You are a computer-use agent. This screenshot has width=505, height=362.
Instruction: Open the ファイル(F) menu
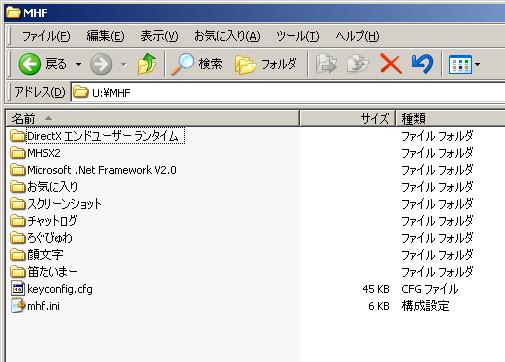click(x=46, y=36)
